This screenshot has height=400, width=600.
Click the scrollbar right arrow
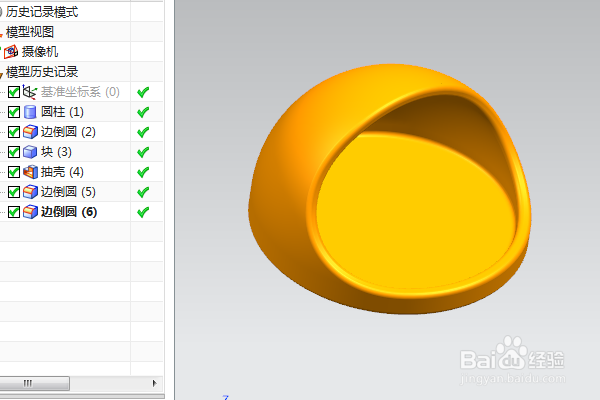pyautogui.click(x=154, y=383)
